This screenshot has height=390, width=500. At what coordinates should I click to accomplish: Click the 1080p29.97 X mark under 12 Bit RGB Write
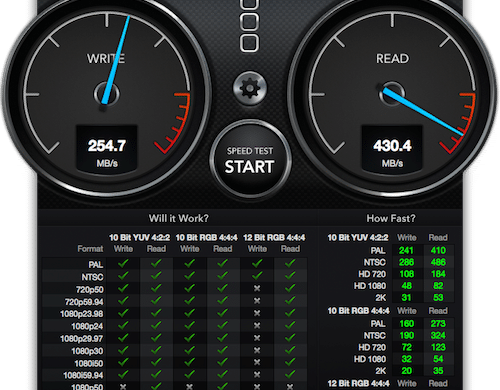257,338
